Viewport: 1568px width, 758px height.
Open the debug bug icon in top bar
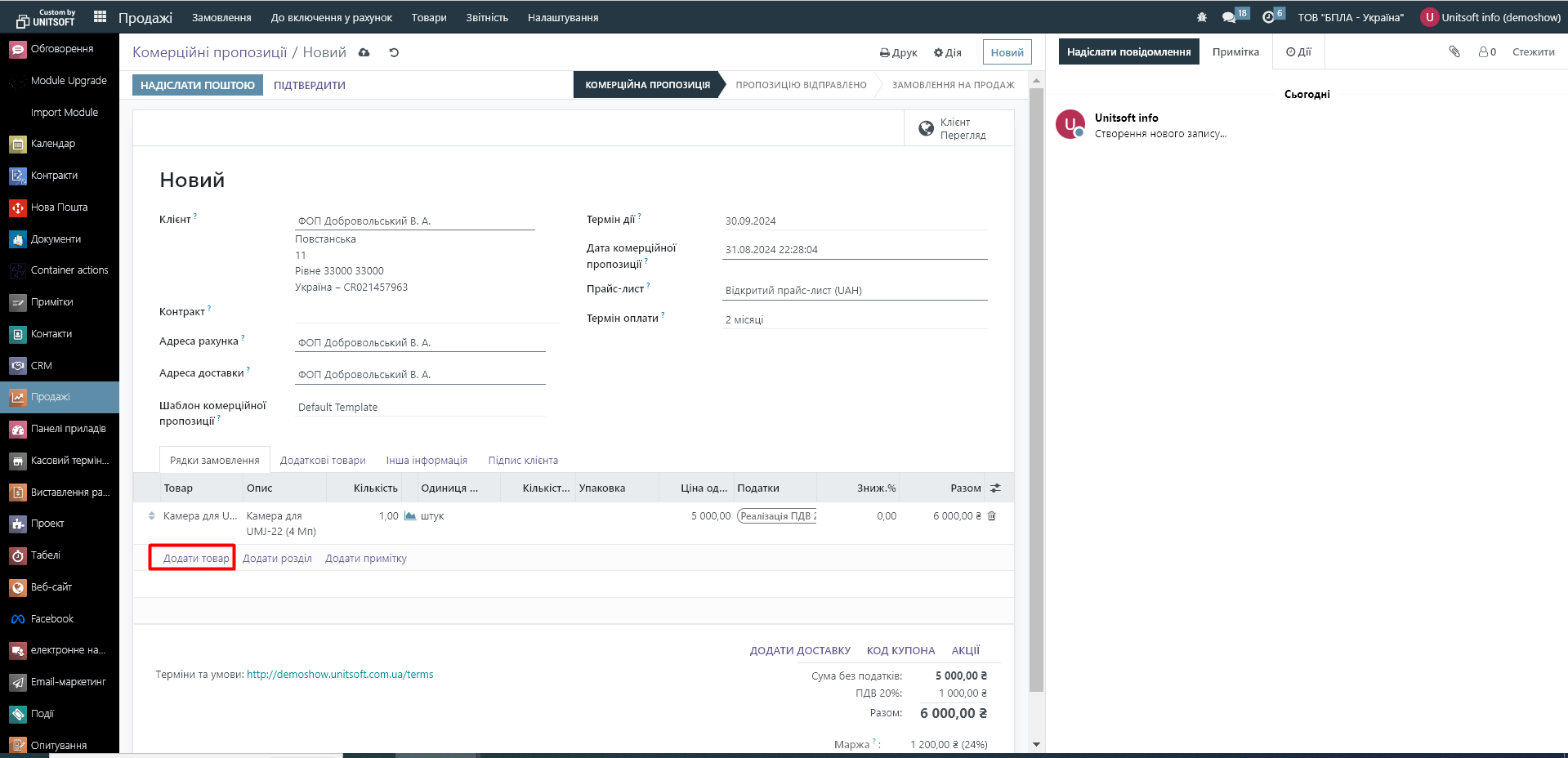point(1201,17)
